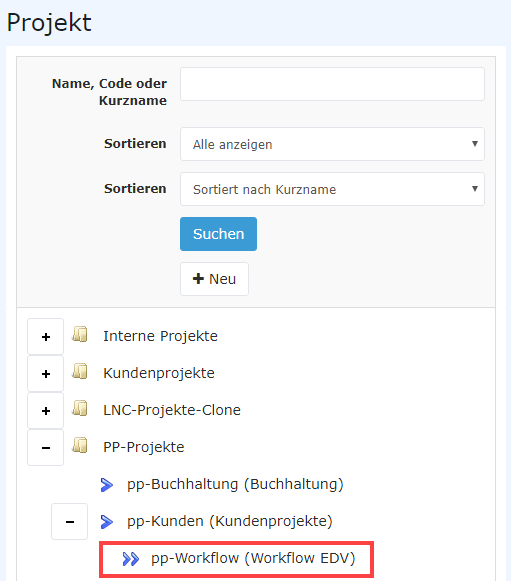Click the arrow icon beside pp-Kunden
Image resolution: width=511 pixels, height=581 pixels.
click(x=107, y=522)
